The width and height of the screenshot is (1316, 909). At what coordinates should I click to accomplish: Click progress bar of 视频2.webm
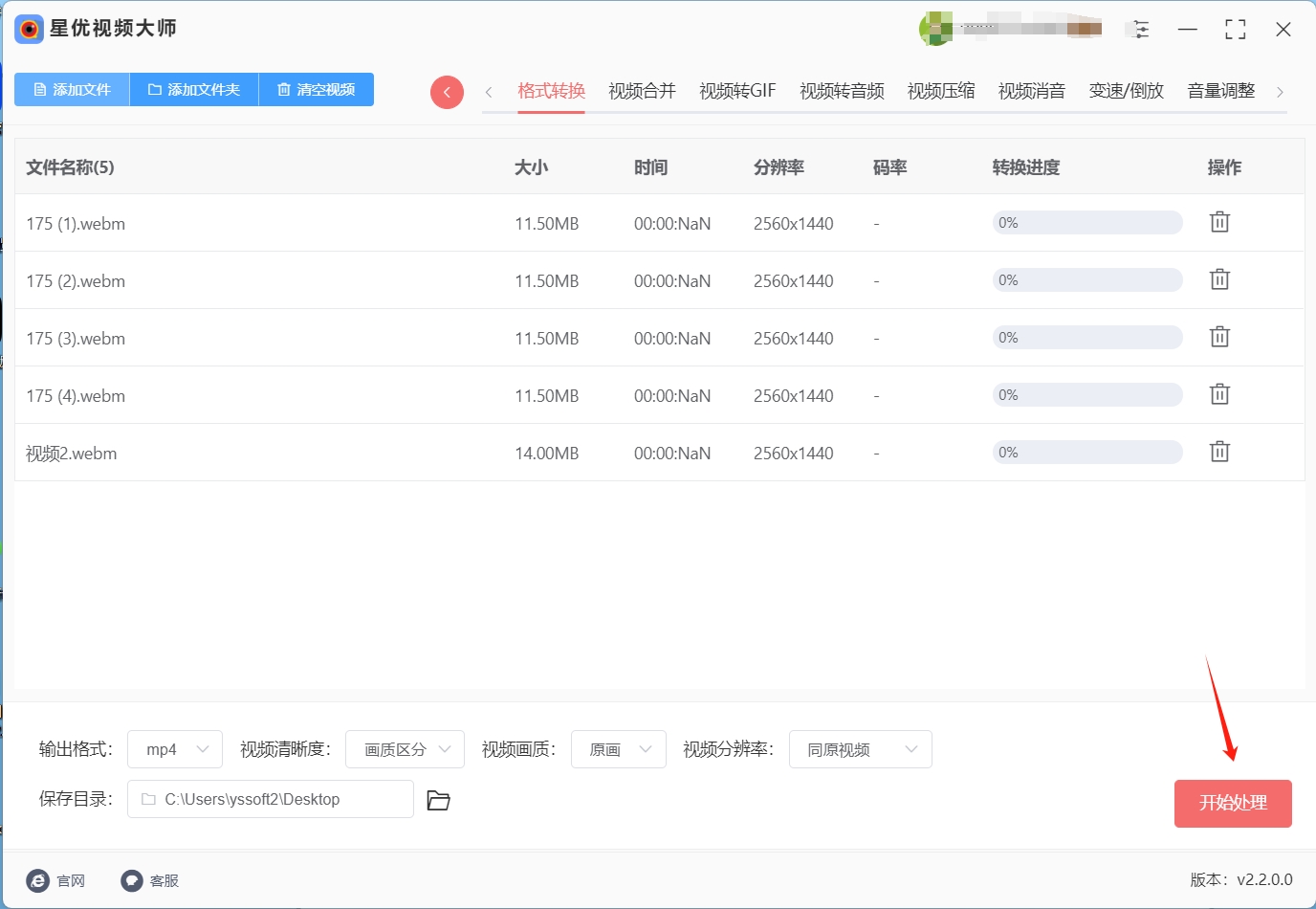pyautogui.click(x=1087, y=453)
